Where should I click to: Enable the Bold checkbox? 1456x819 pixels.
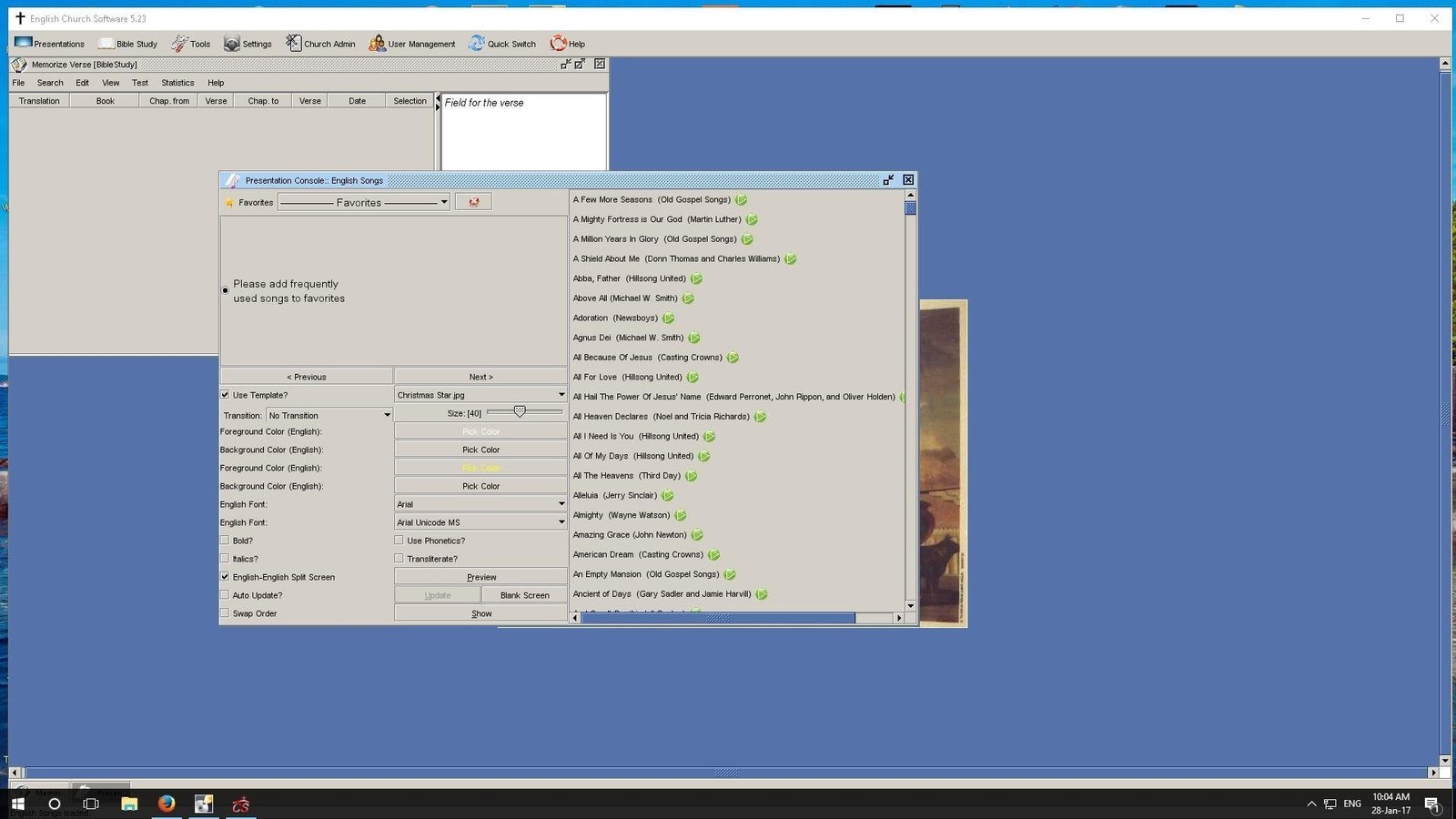coord(225,541)
